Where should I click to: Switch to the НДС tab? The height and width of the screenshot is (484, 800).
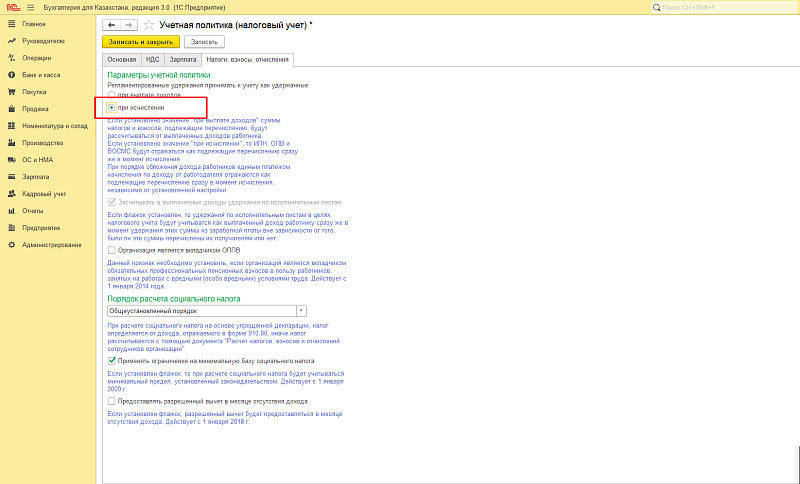[152, 60]
